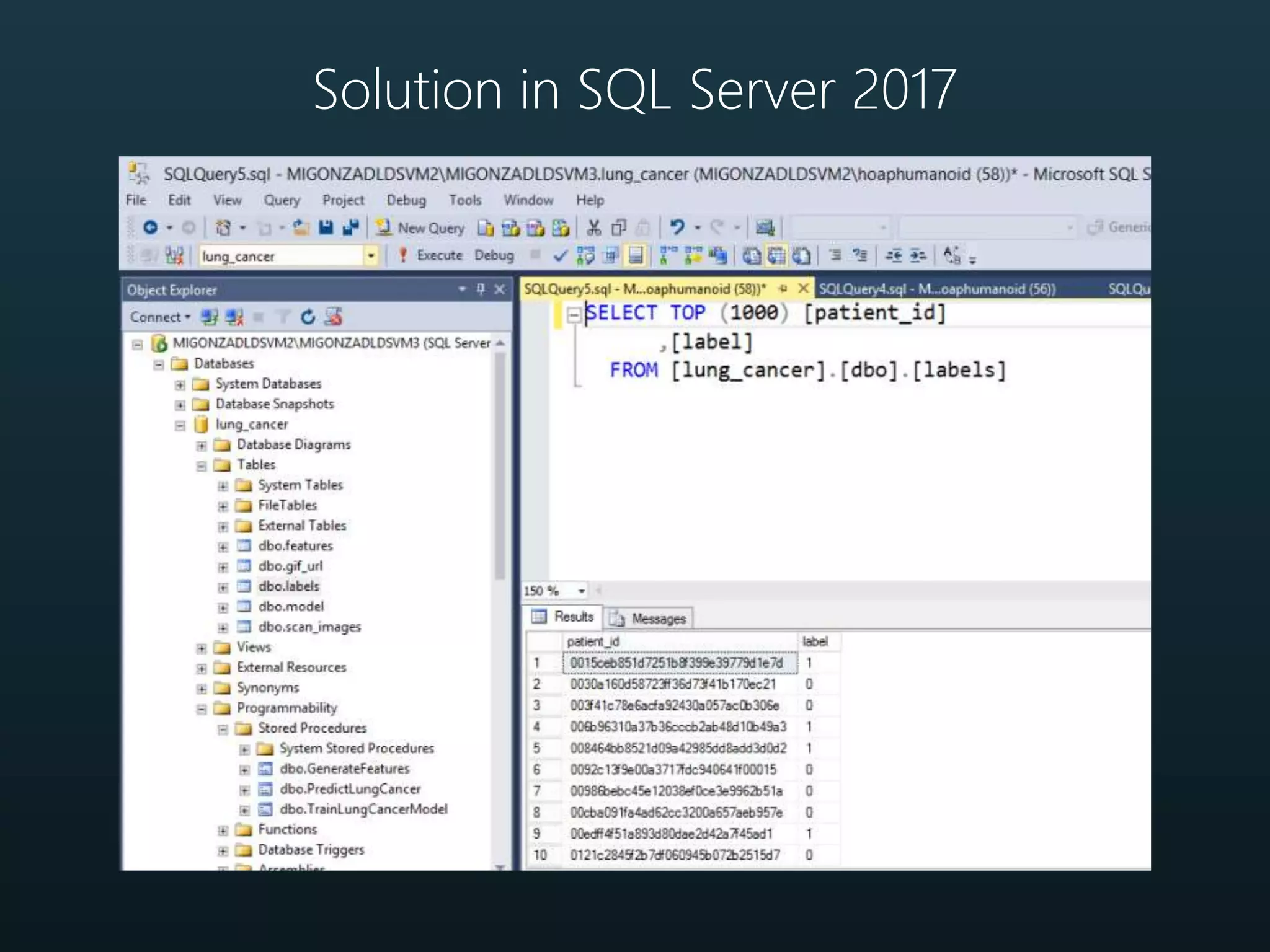Viewport: 1270px width, 952px height.
Task: Click the Comment Out Selected Lines icon
Action: [x=835, y=255]
